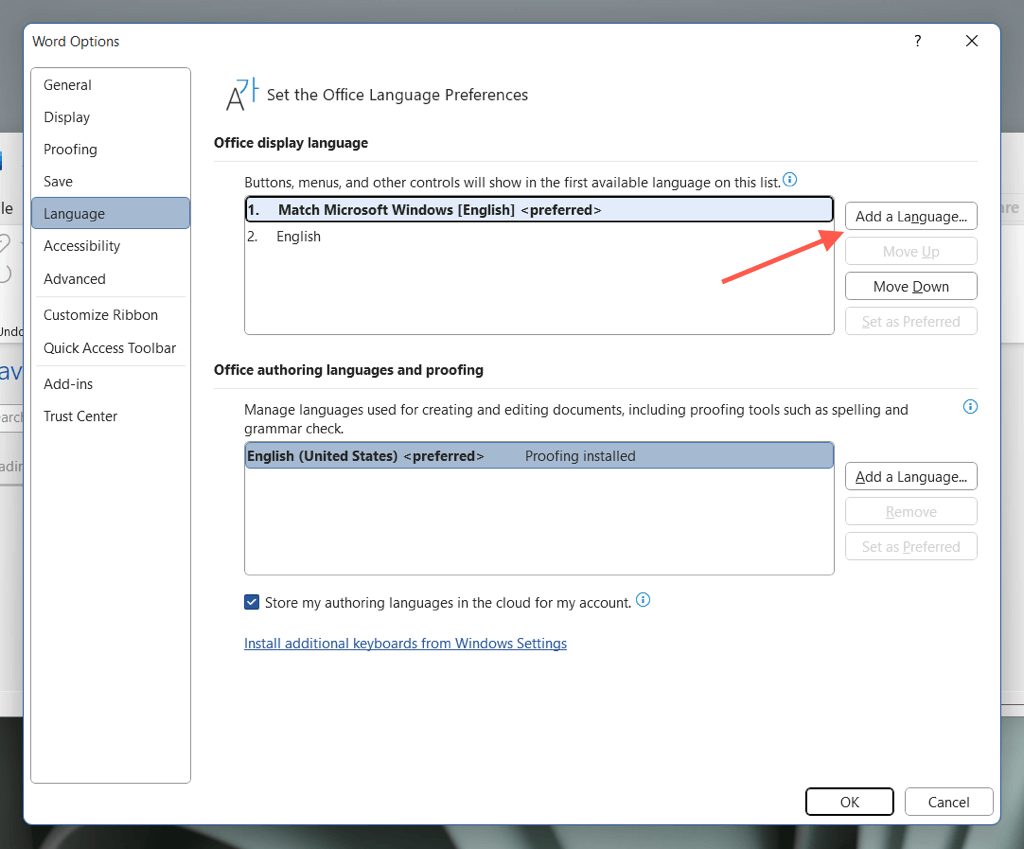Toggle Store my authoring languages in cloud checkbox
Image resolution: width=1024 pixels, height=849 pixels.
pyautogui.click(x=252, y=602)
